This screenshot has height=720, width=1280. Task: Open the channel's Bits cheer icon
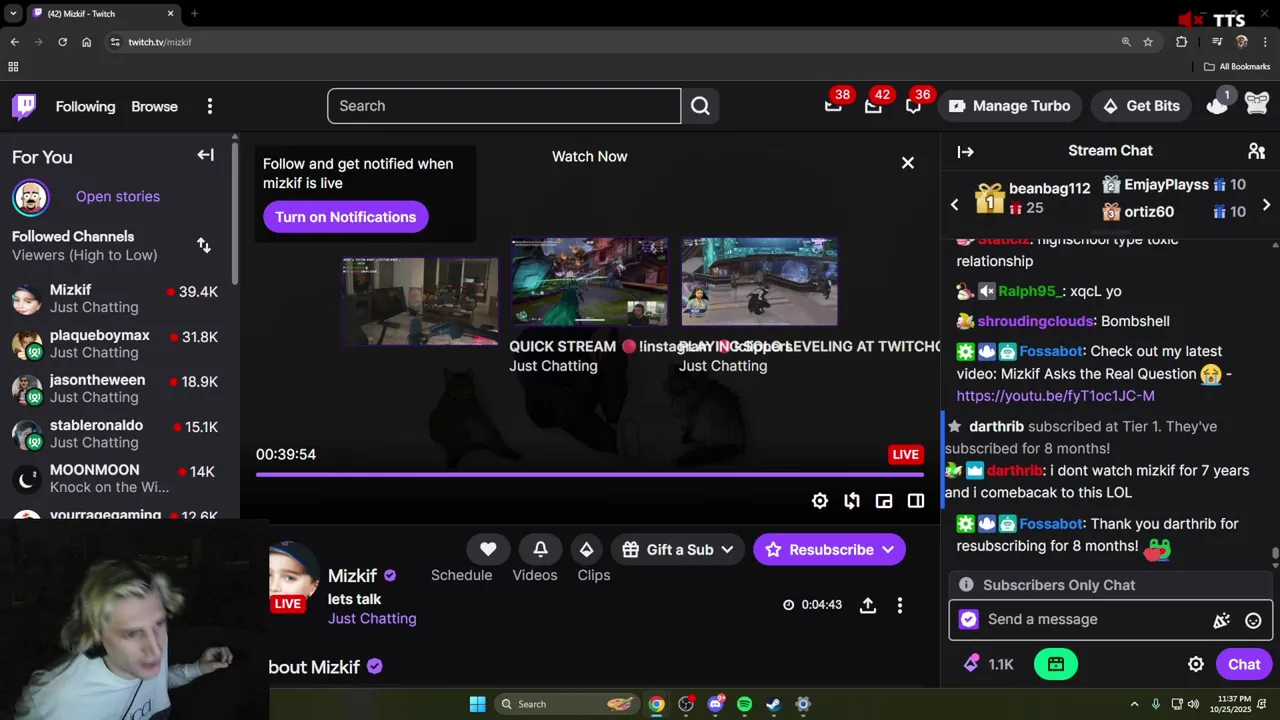pos(587,549)
